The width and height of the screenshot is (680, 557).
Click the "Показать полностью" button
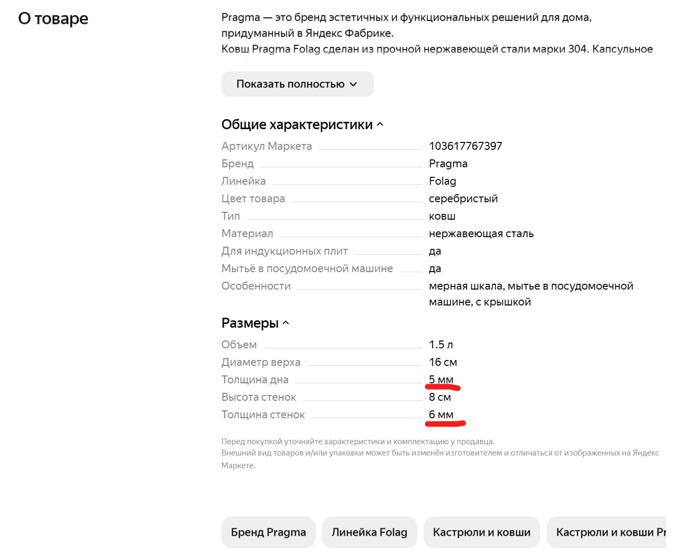(297, 84)
